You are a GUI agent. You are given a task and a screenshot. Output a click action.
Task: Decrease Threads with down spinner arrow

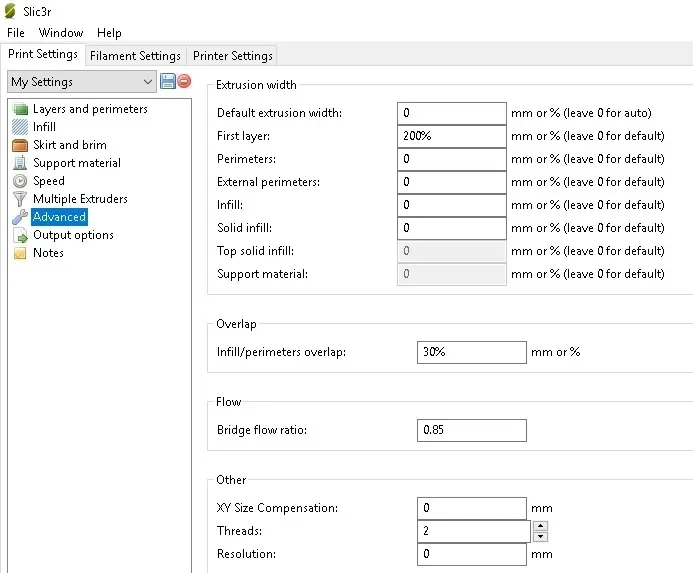(541, 537)
